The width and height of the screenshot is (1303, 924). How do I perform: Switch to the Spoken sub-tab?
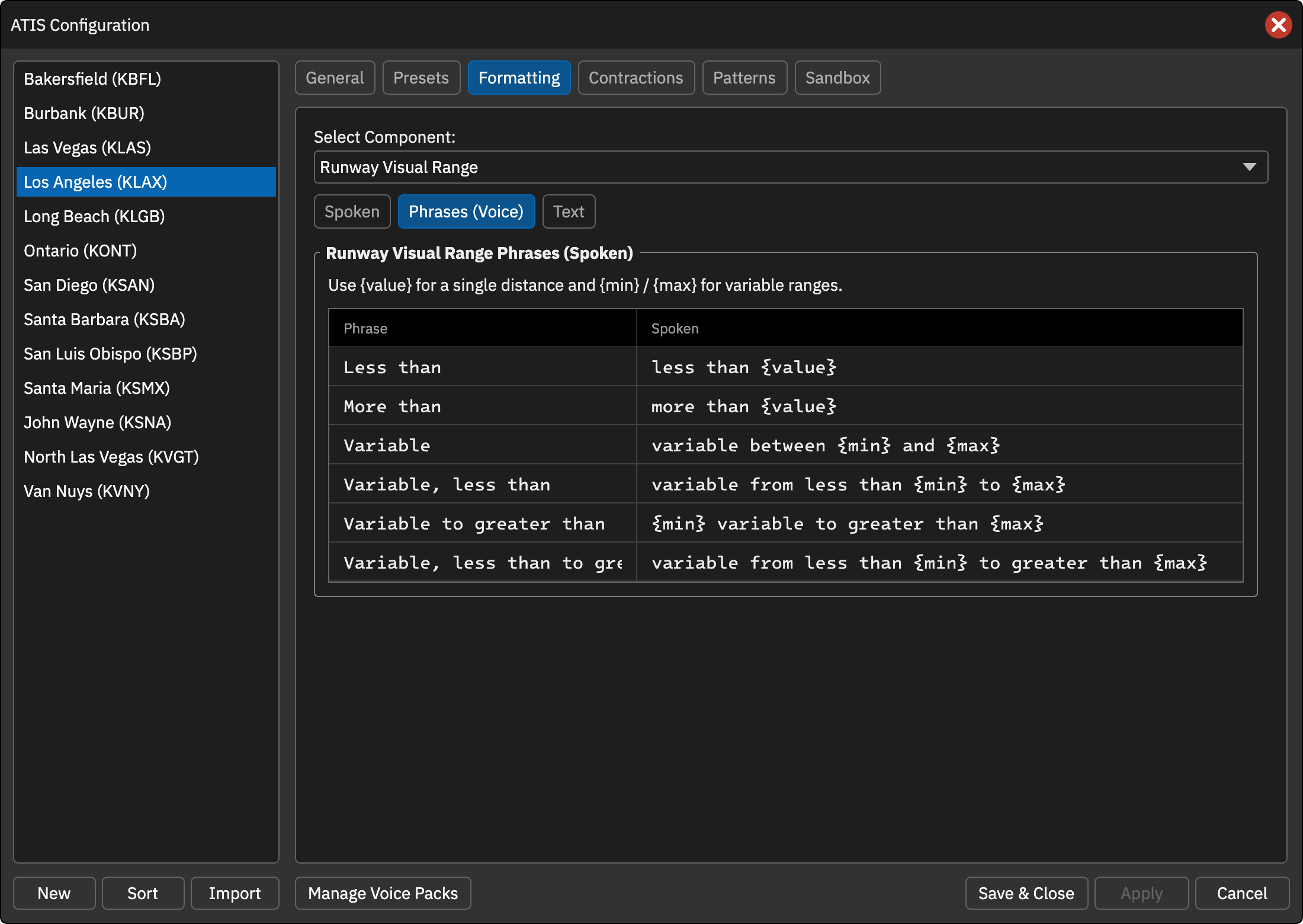tap(352, 211)
